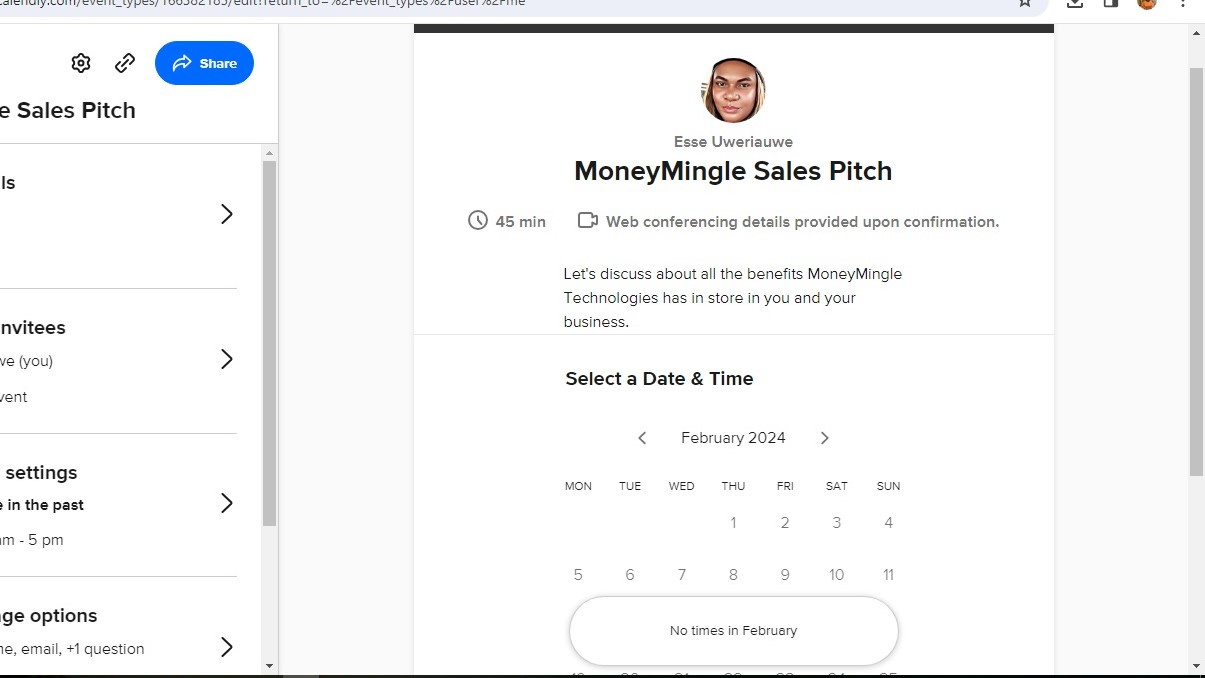Click the blue Share button
Viewport: 1205px width, 678px height.
204,63
